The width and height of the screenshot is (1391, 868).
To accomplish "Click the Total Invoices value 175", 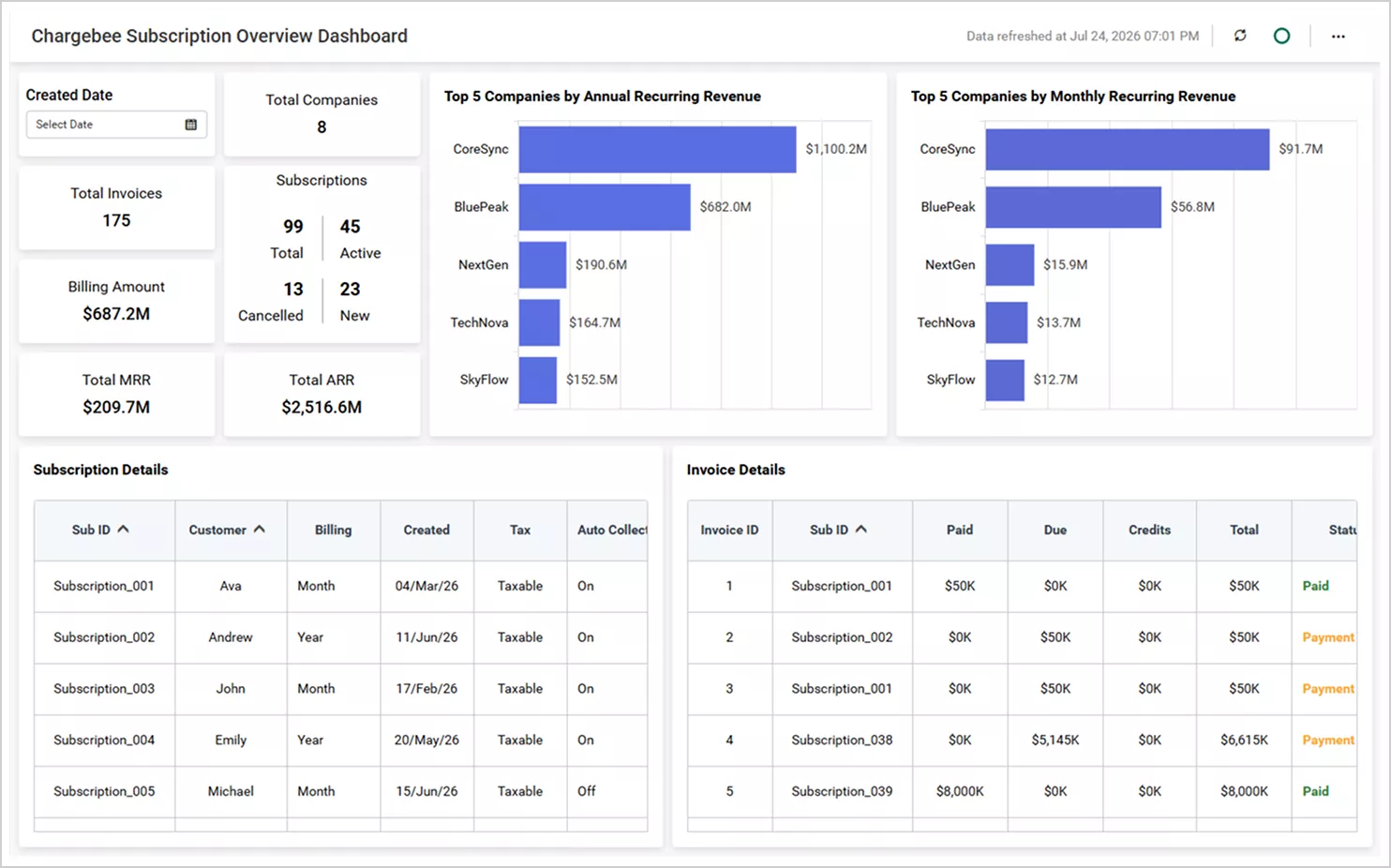I will point(116,220).
